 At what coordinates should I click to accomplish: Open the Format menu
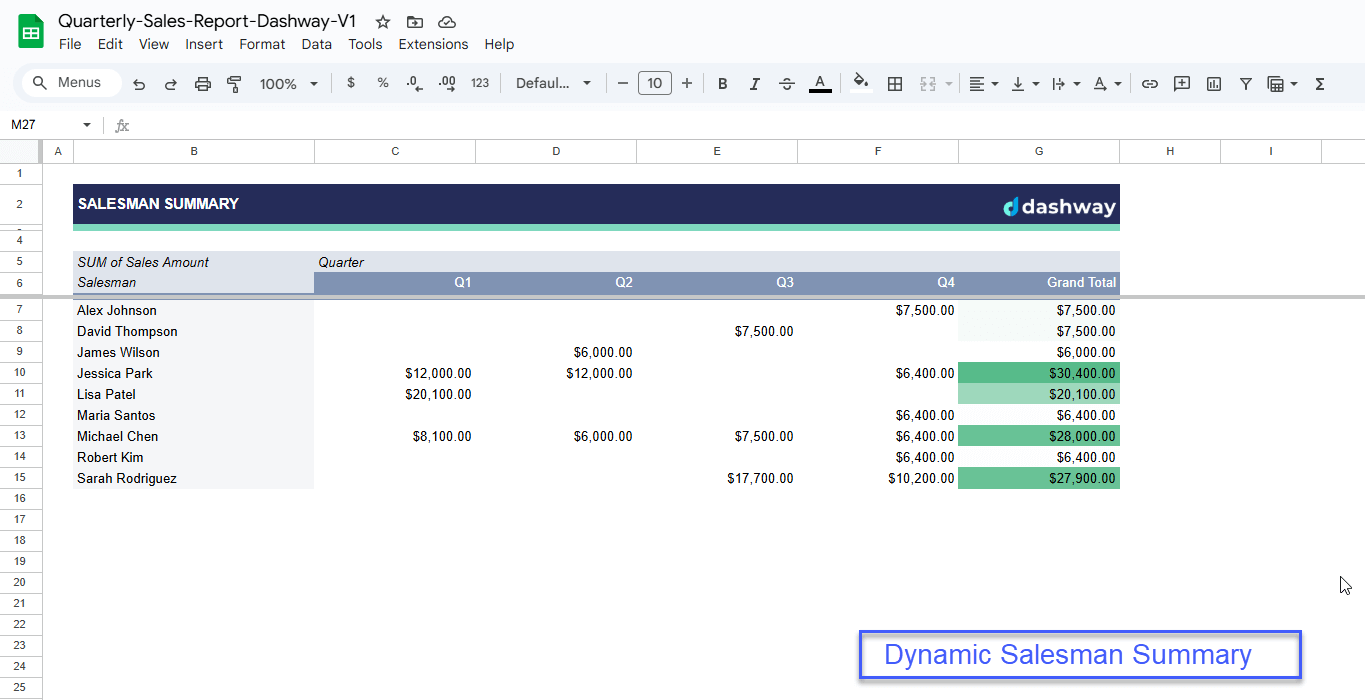pyautogui.click(x=262, y=44)
